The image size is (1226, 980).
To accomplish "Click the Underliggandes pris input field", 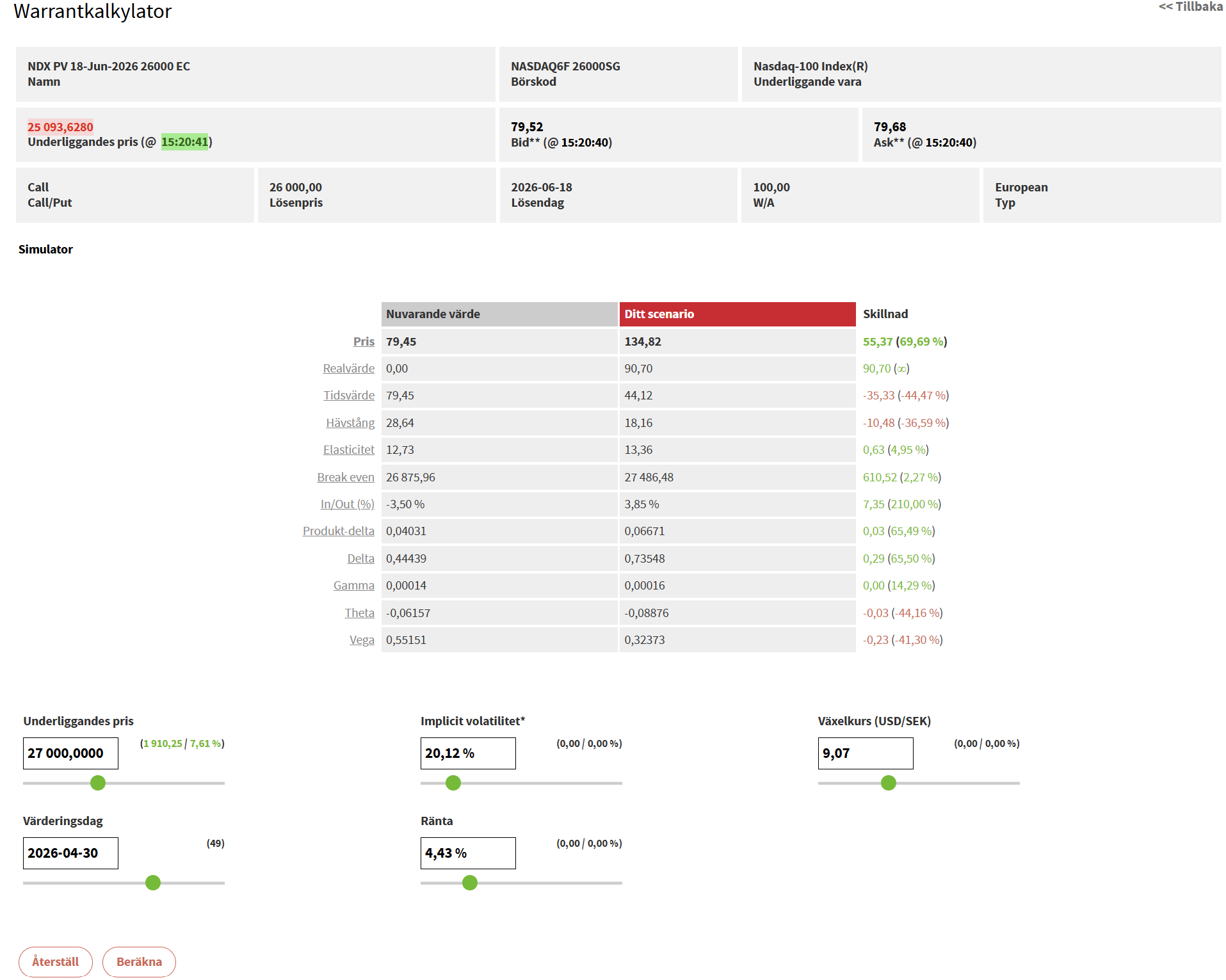I will point(70,753).
